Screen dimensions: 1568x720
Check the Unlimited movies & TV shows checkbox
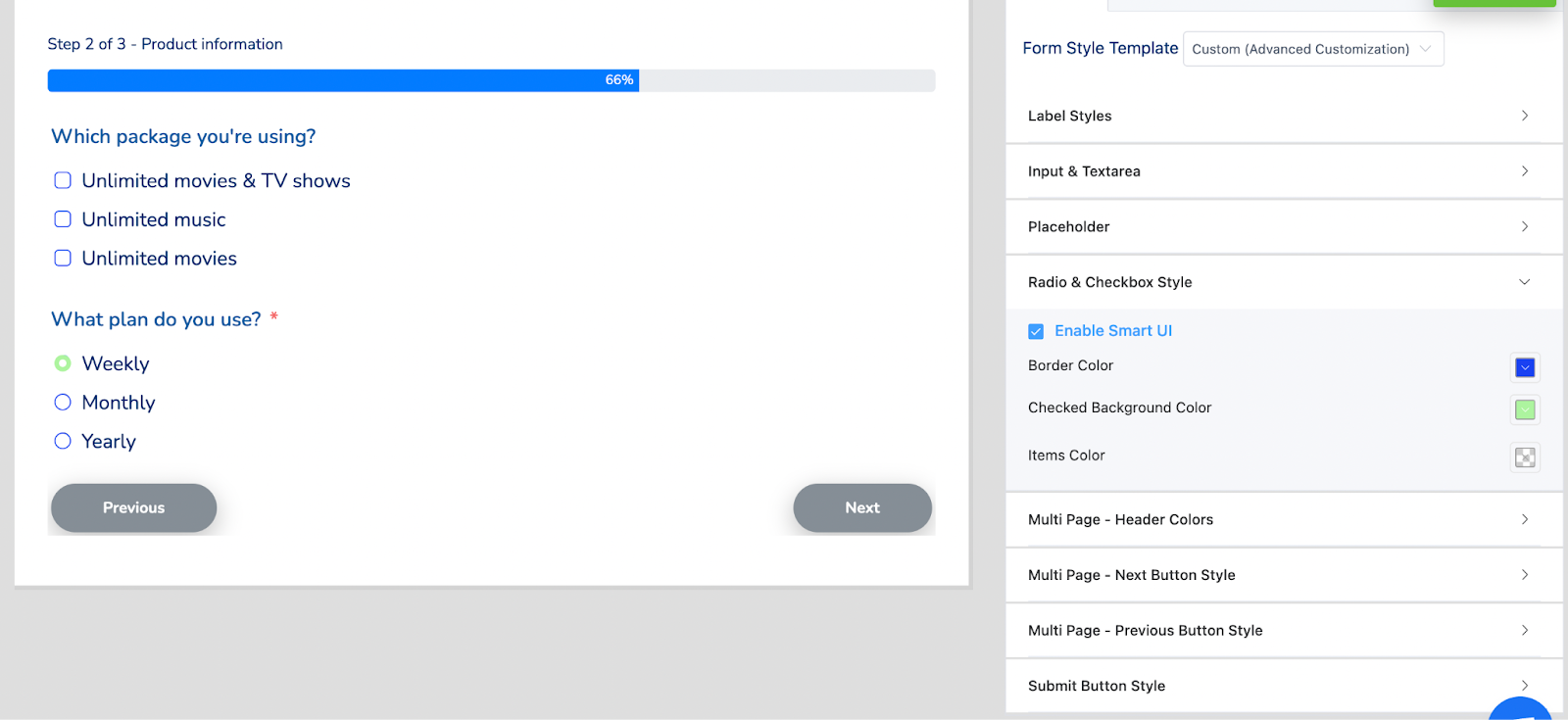click(63, 180)
